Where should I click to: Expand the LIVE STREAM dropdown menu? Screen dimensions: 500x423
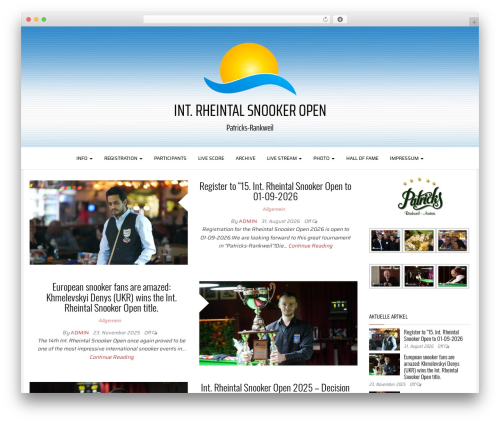[284, 158]
